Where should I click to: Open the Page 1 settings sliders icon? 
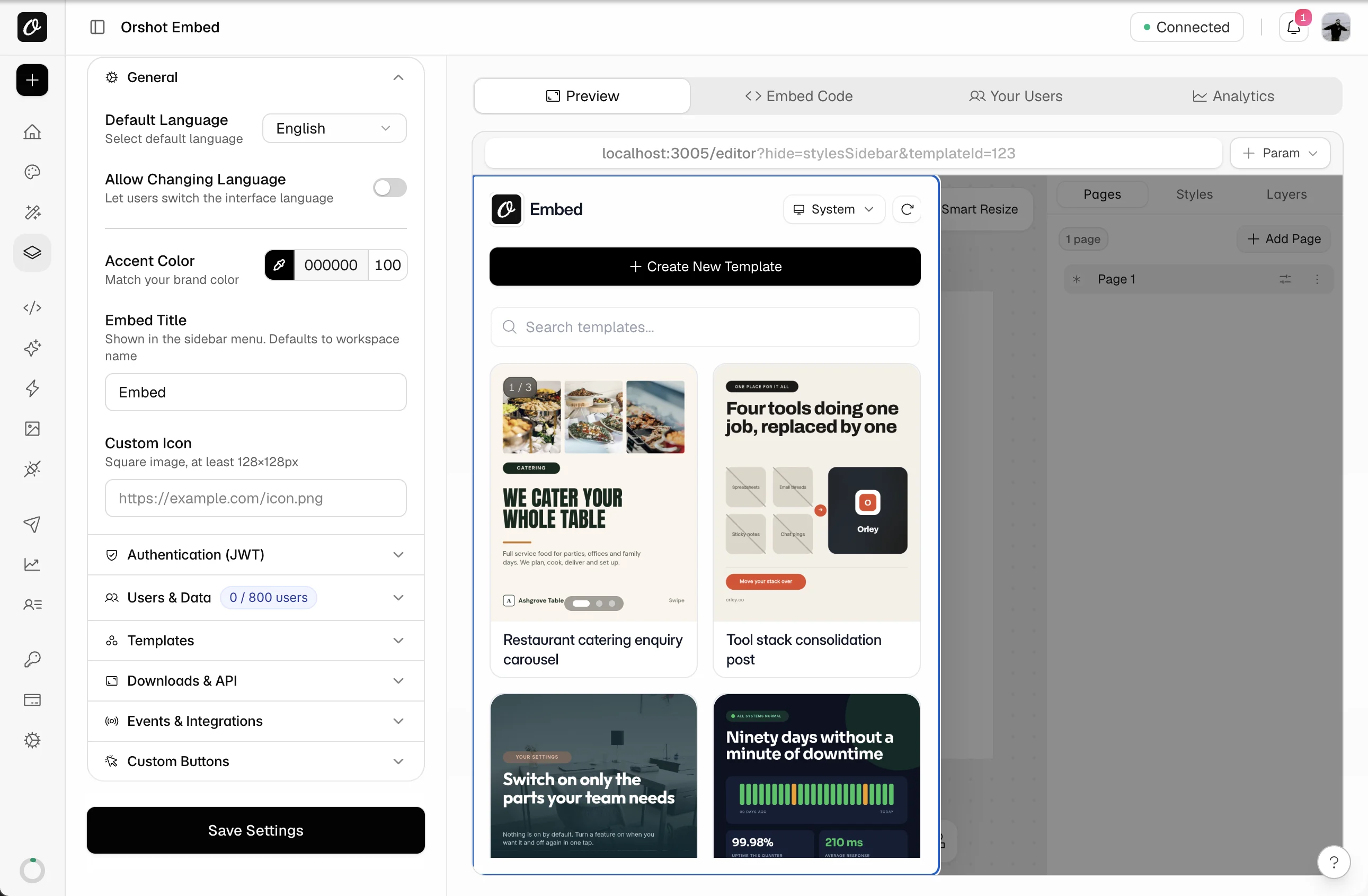click(1285, 279)
